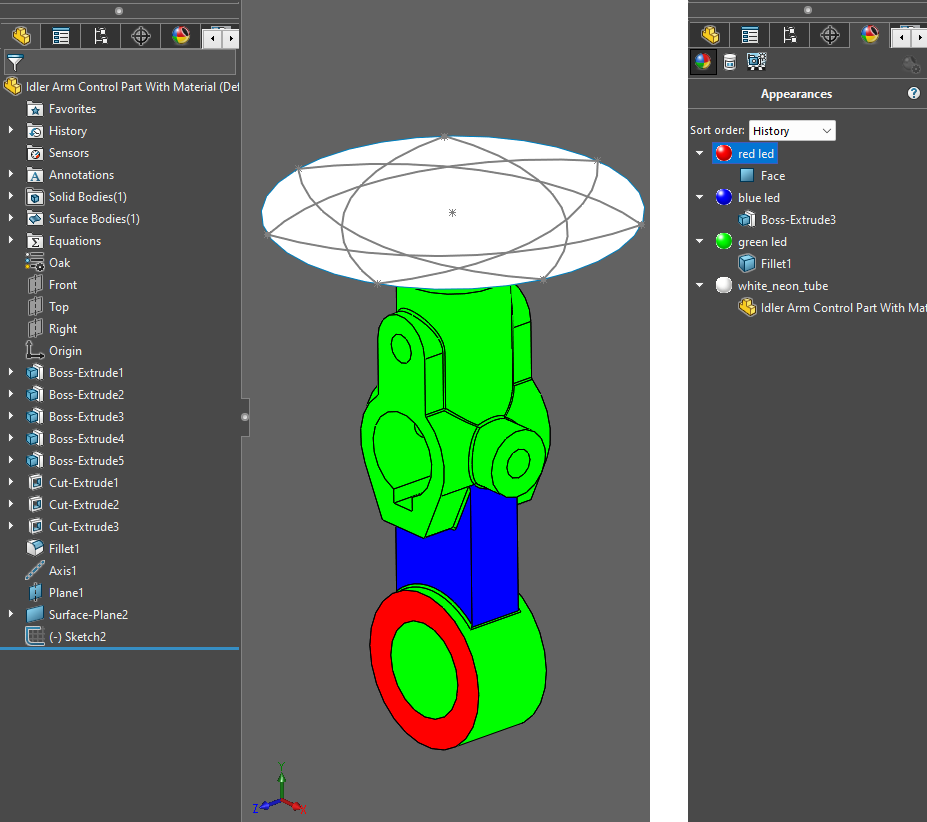Switch to the ConfigurationManager tab
The image size is (927, 822).
[x=100, y=36]
